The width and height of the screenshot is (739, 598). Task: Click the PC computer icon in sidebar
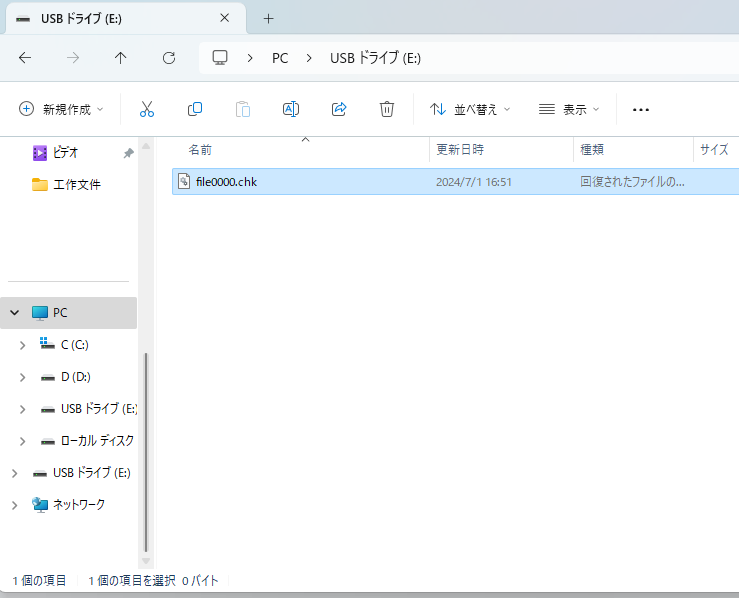(x=40, y=312)
